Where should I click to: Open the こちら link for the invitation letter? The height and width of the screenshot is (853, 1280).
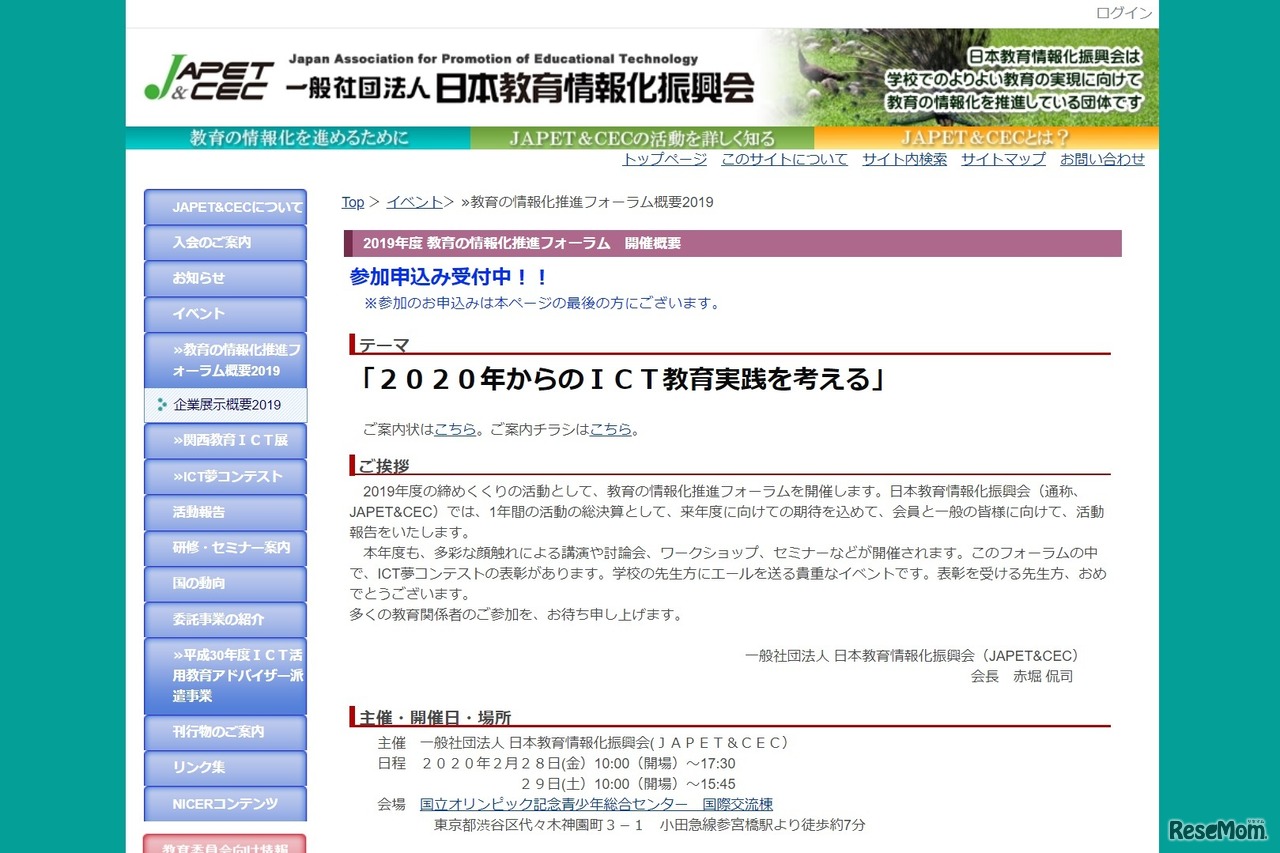coord(455,429)
